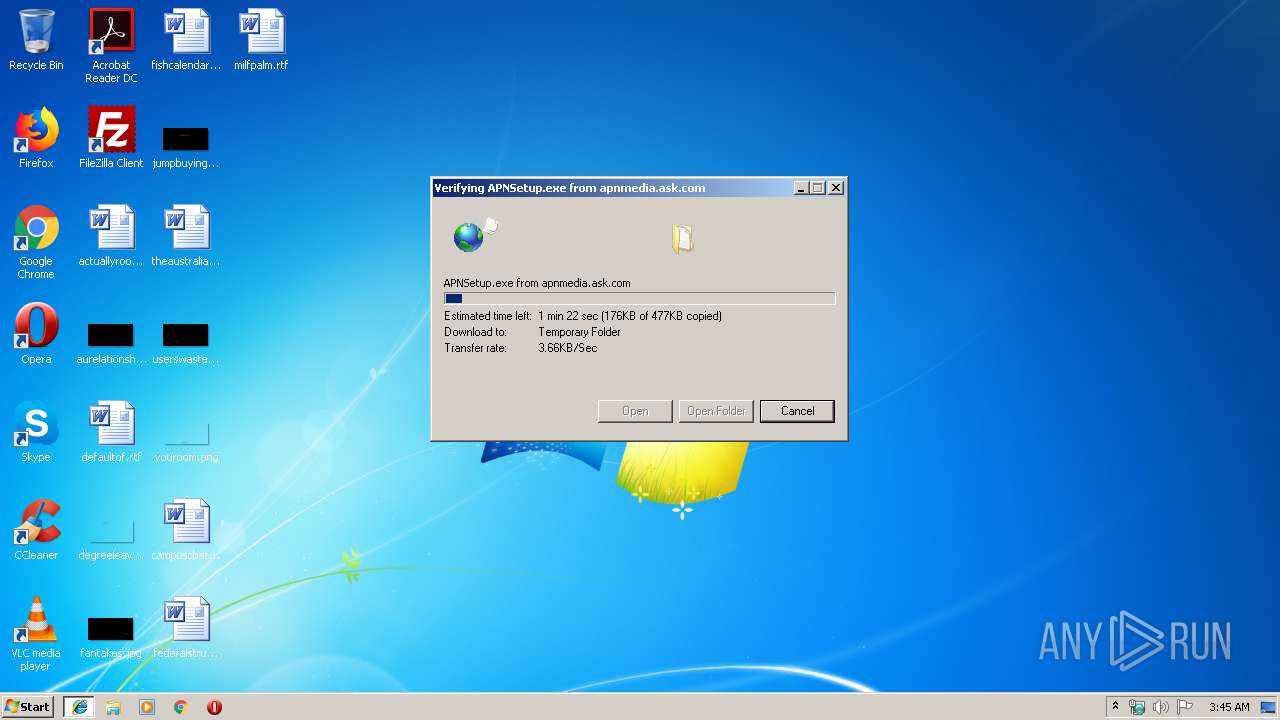Click the folder icon in download dialog
1280x720 pixels.
[683, 238]
